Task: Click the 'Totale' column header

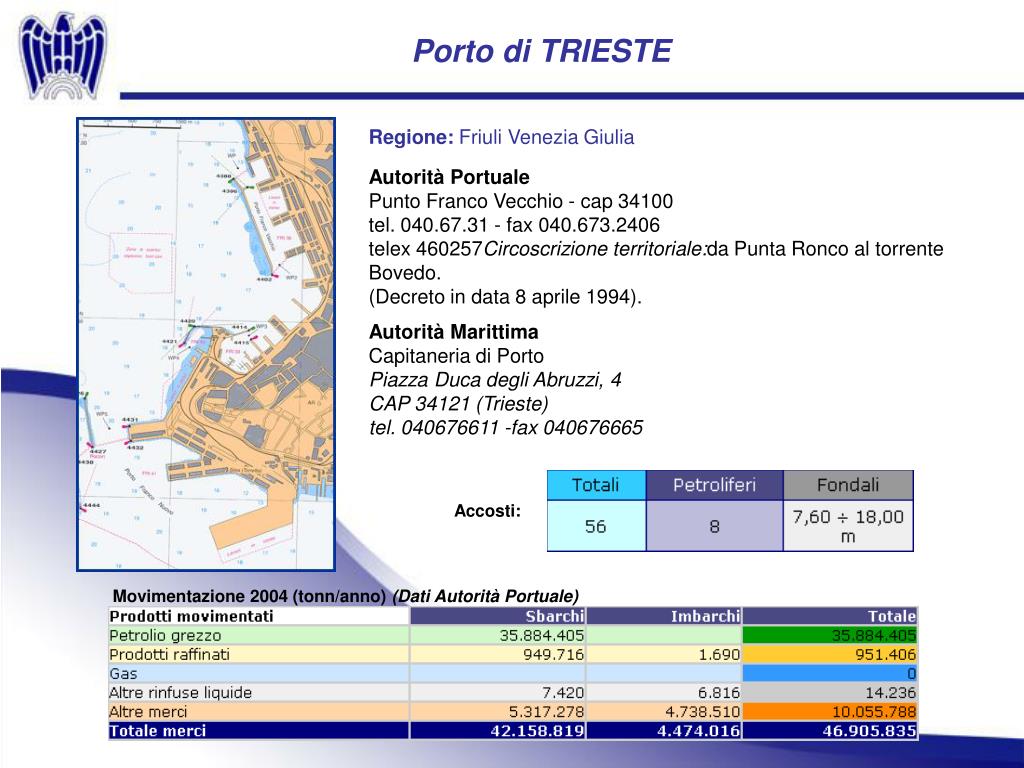Action: pos(830,616)
